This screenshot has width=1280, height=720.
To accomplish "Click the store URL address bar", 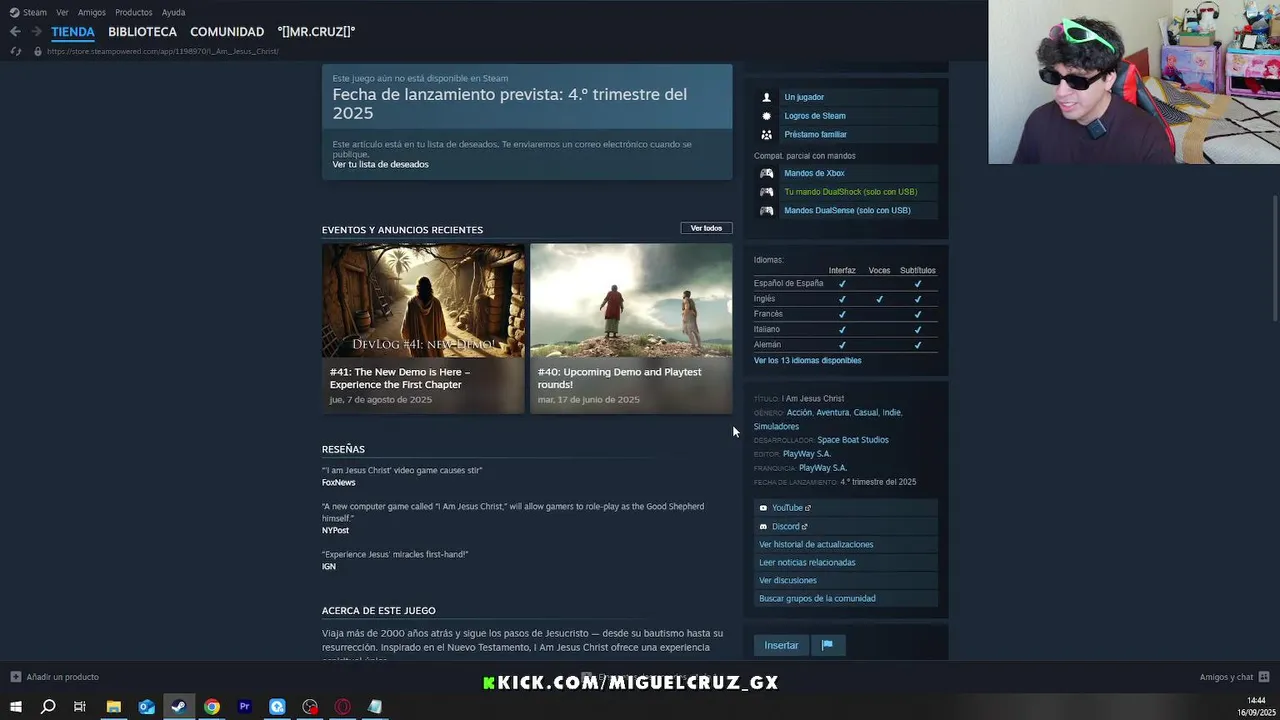I will coord(163,51).
